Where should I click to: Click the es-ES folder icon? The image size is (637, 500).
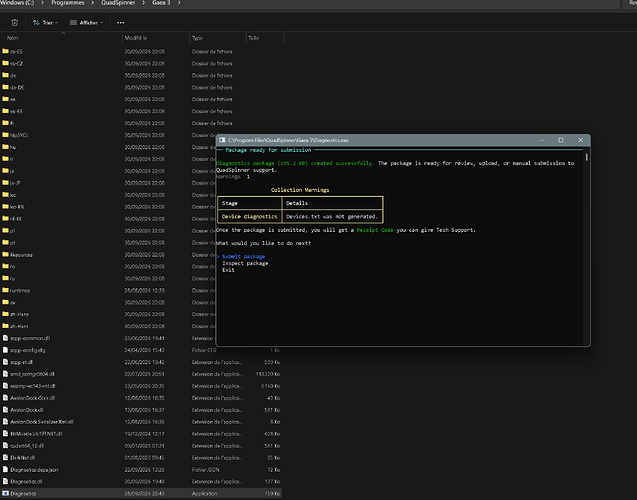click(5, 111)
